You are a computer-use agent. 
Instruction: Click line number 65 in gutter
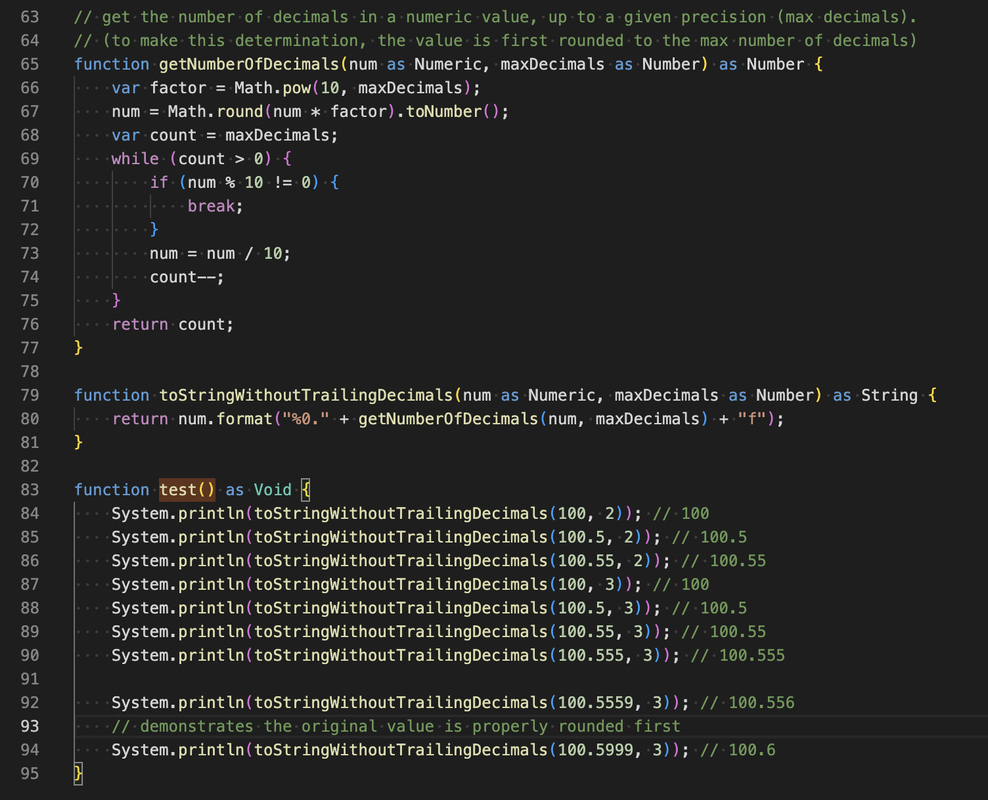(30, 64)
